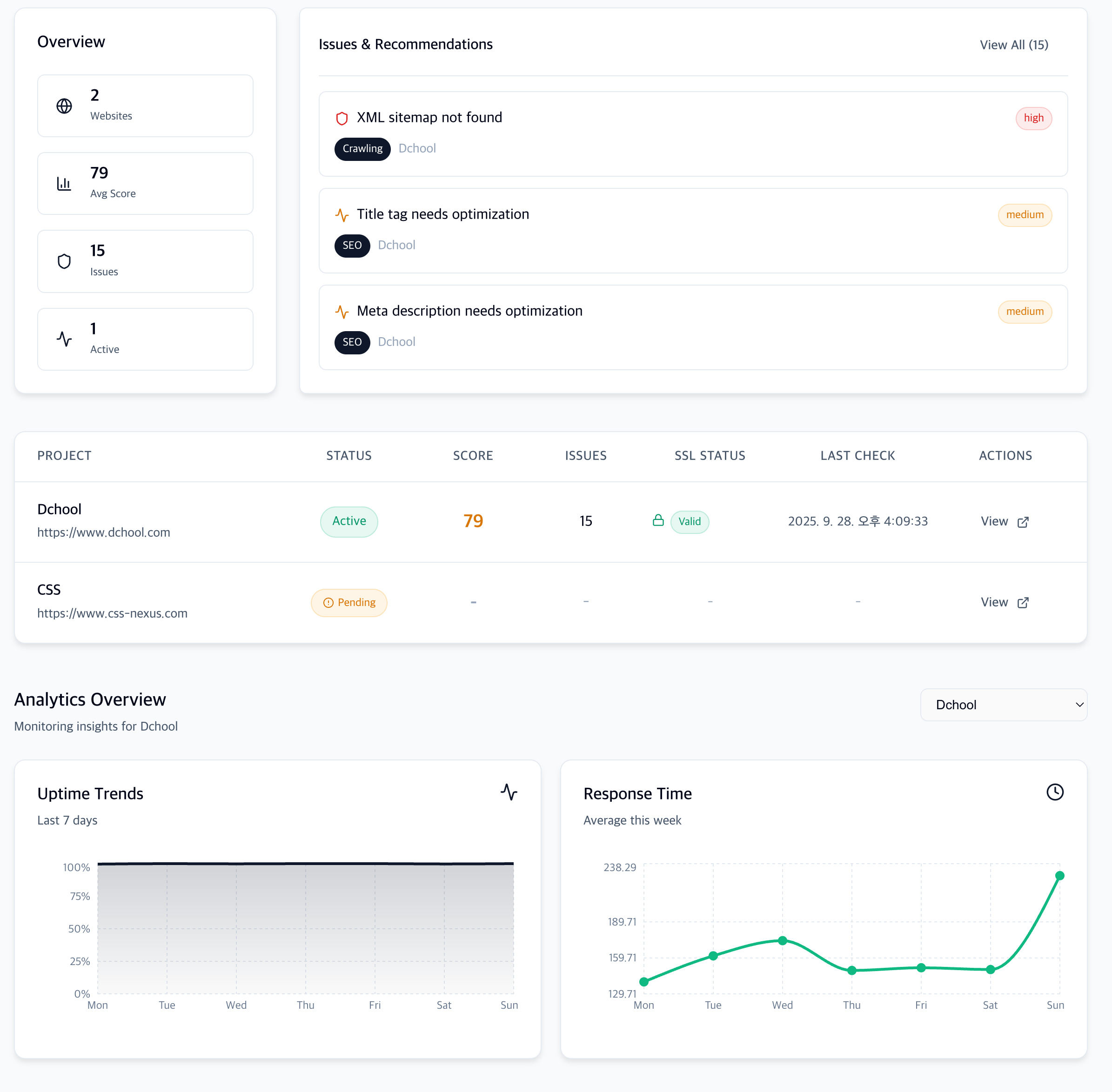
Task: Click View for the CSS project
Action: pyautogui.click(x=1005, y=602)
